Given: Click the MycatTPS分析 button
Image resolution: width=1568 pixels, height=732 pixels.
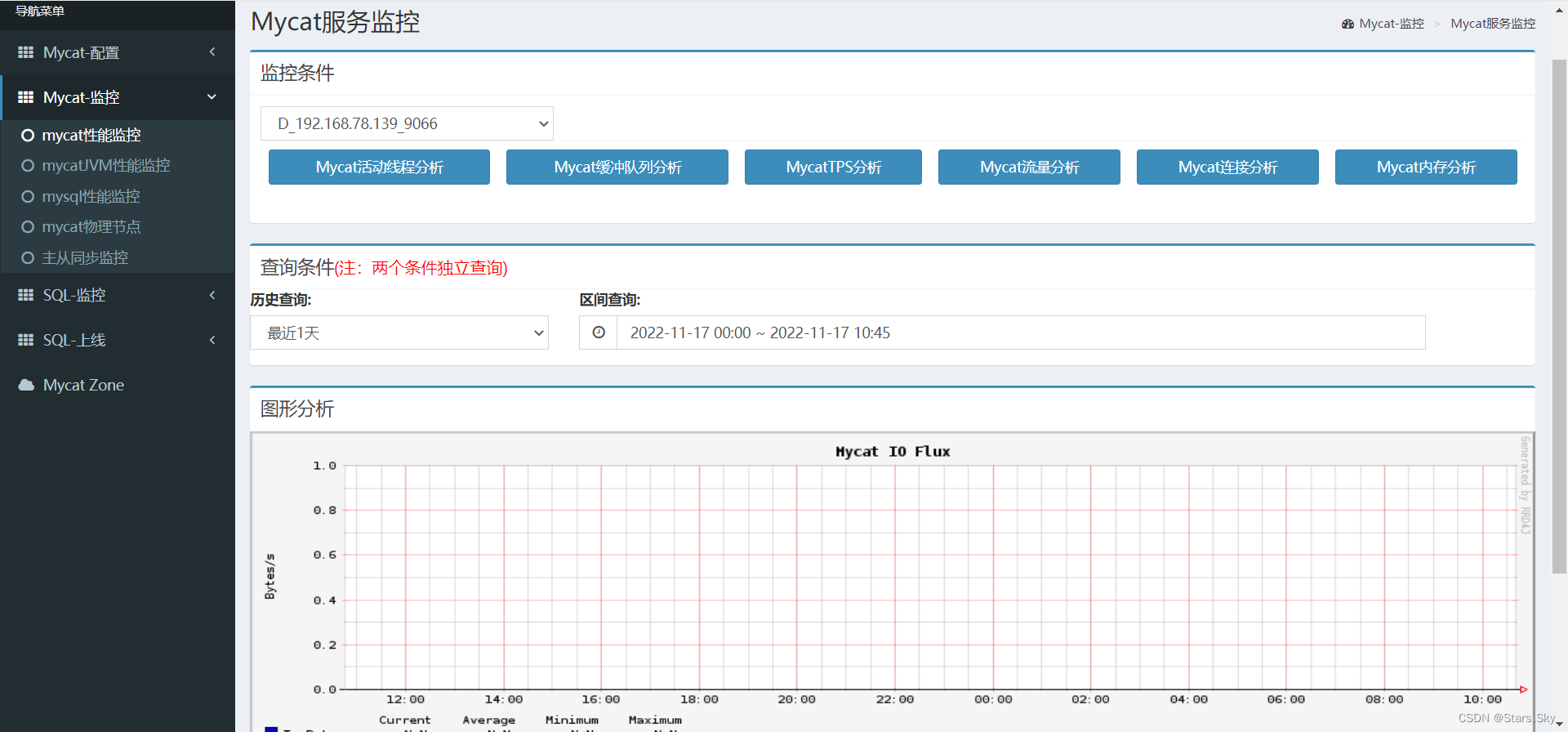Looking at the screenshot, I should click(833, 167).
